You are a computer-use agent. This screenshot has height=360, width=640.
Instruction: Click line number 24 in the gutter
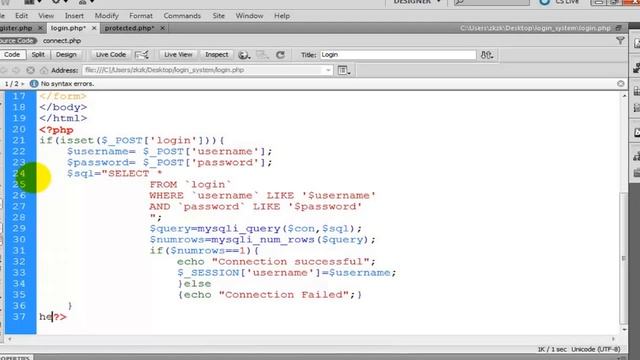pyautogui.click(x=19, y=173)
